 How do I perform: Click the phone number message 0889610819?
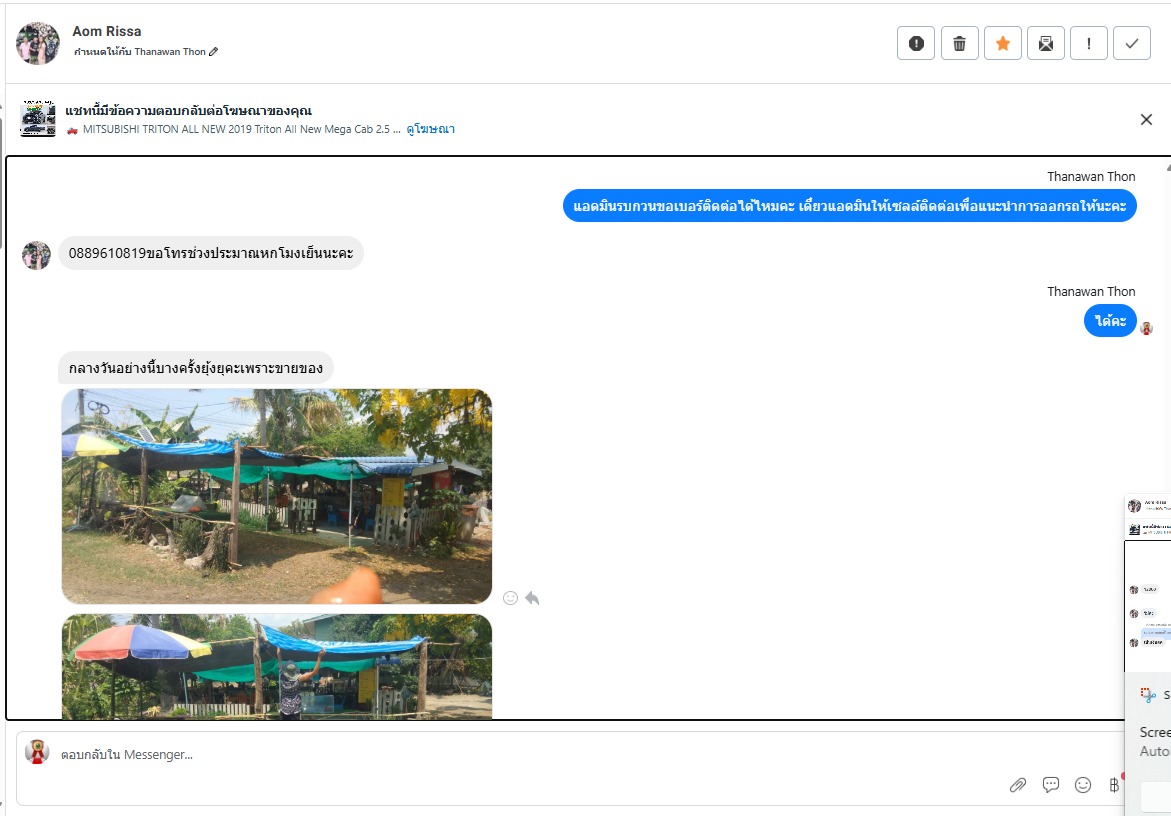coord(211,253)
